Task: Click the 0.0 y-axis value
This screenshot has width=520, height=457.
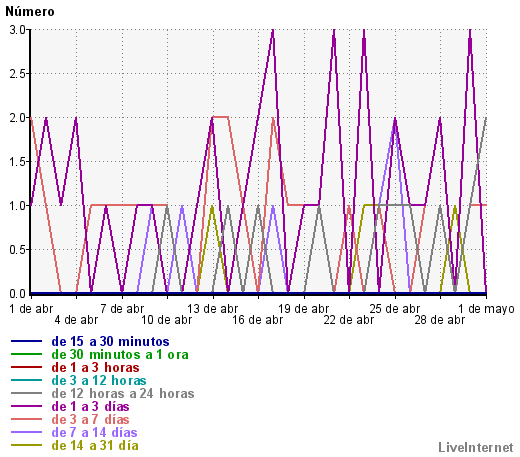Action: [x=18, y=294]
